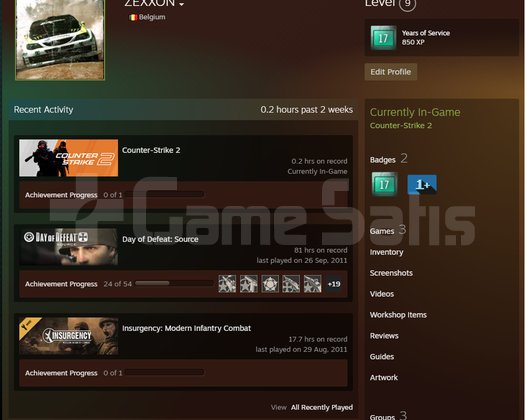Click the Belgium flag icon

point(133,17)
